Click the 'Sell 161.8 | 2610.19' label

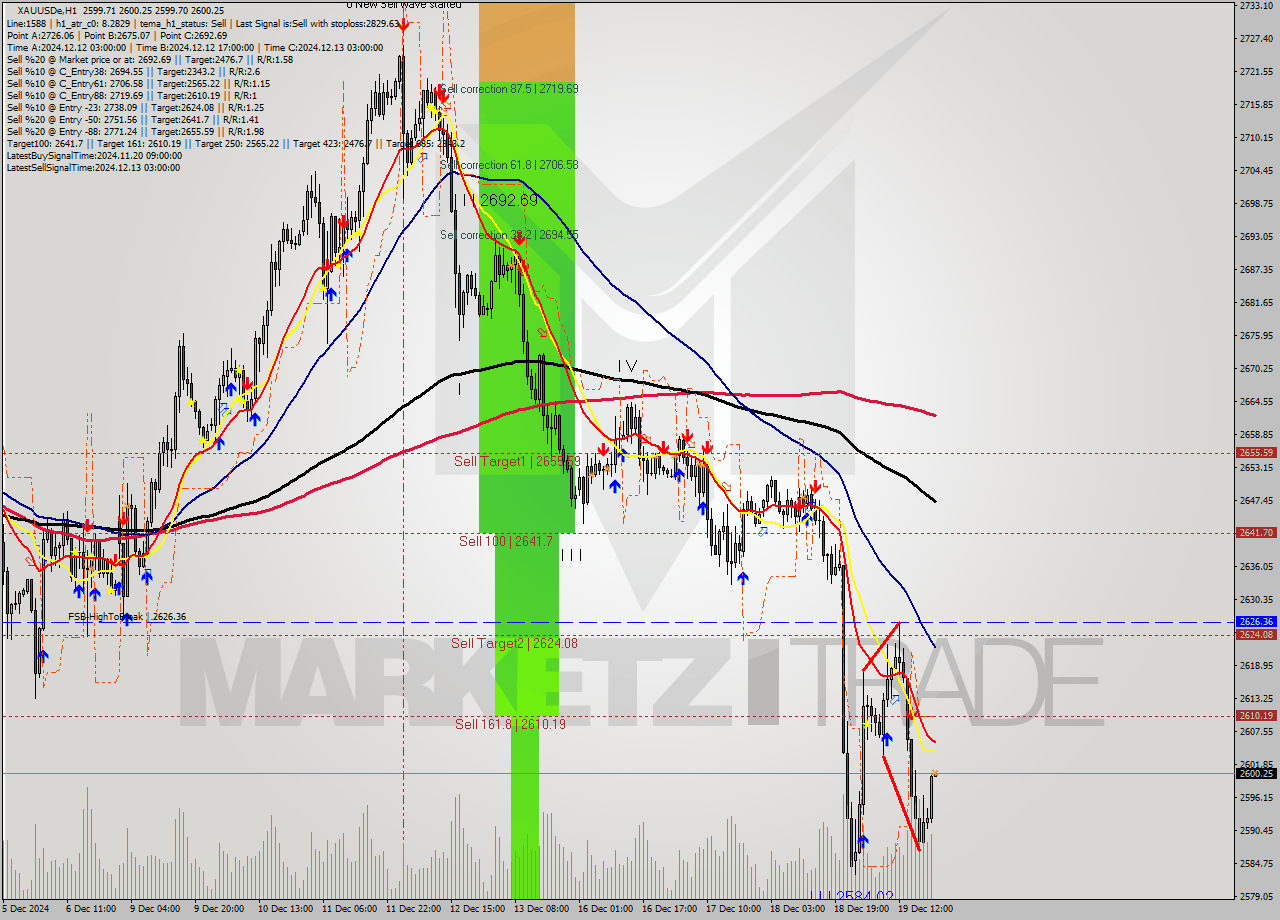point(510,724)
